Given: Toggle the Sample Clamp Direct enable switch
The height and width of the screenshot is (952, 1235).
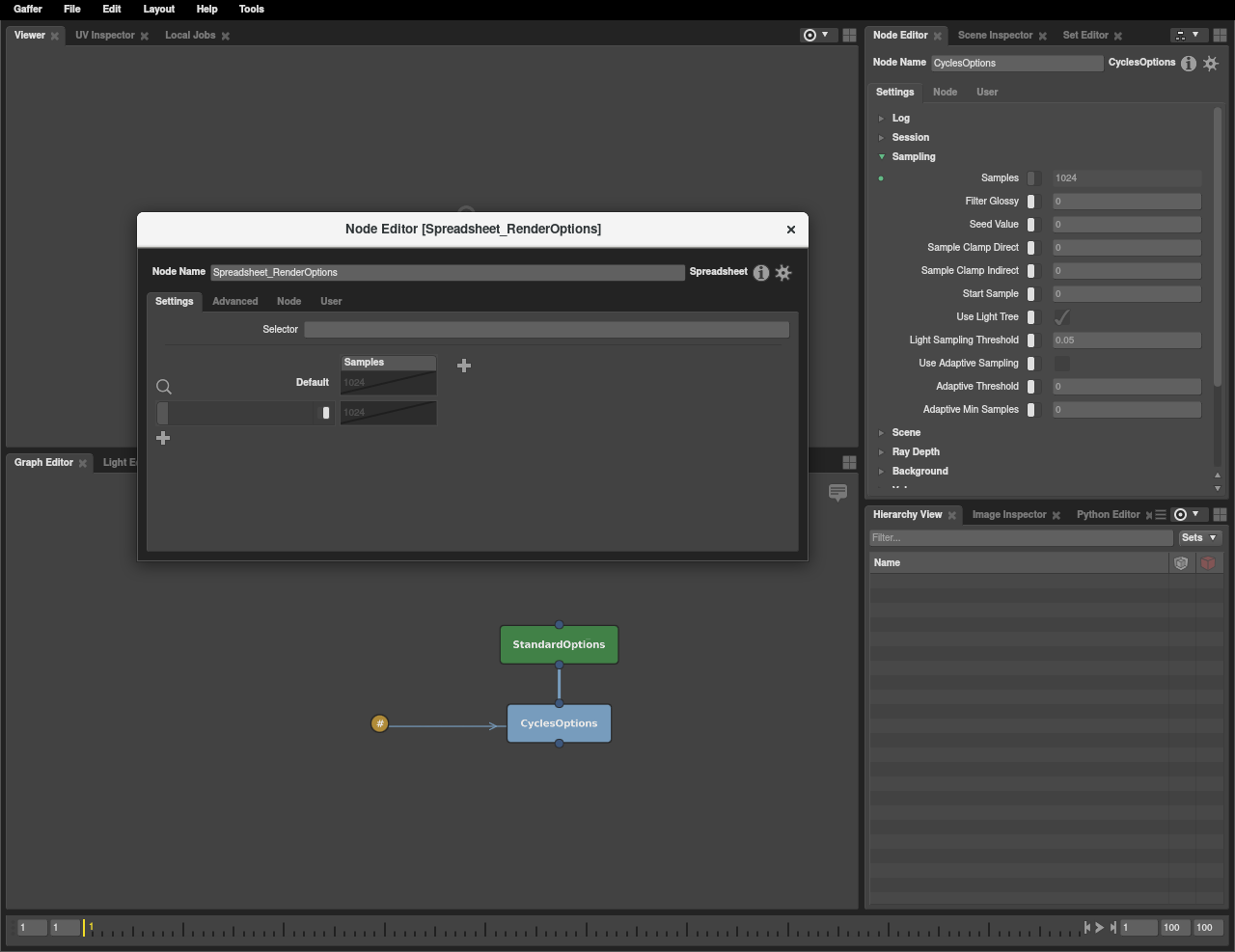Looking at the screenshot, I should pyautogui.click(x=1033, y=248).
